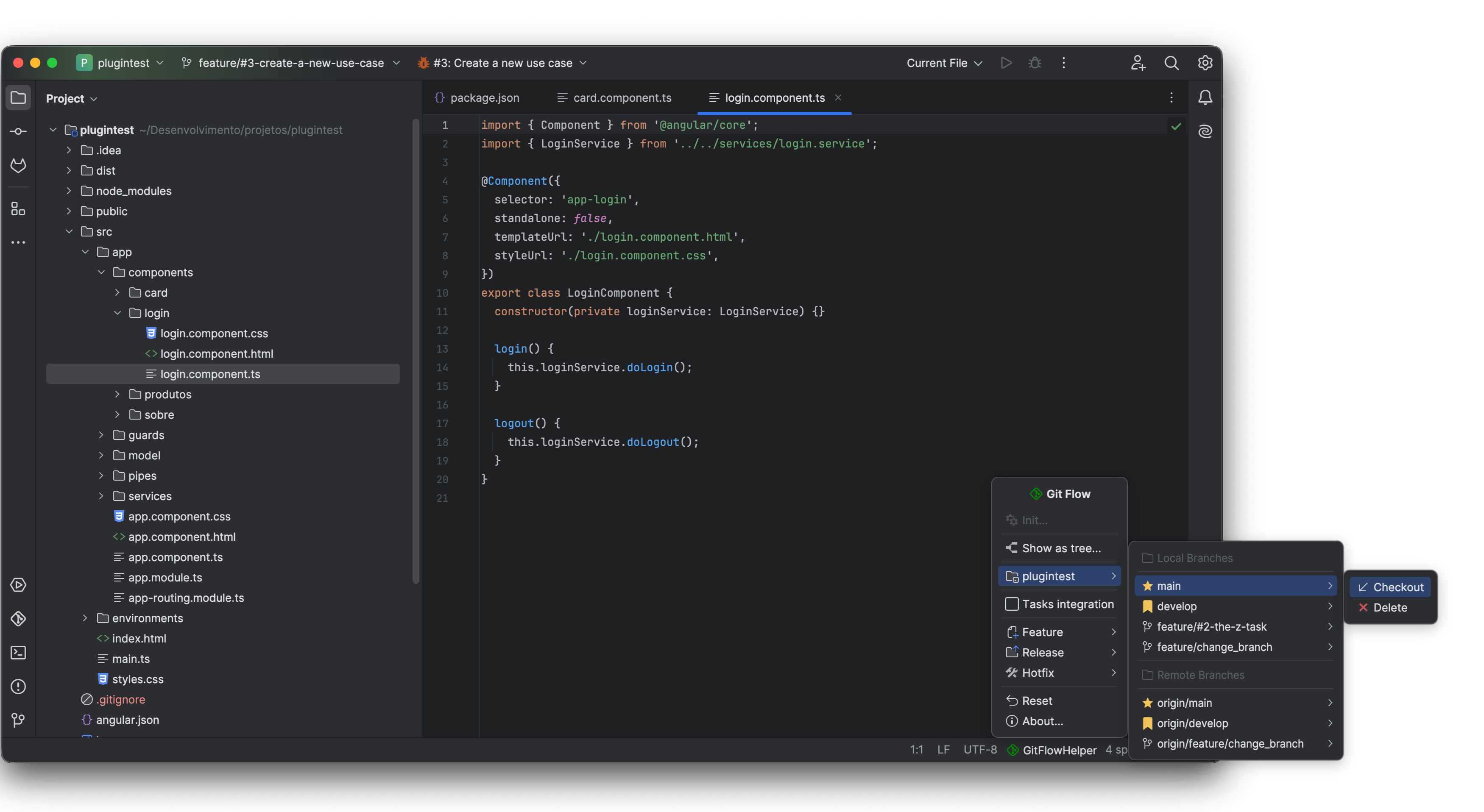This screenshot has height=812, width=1484.
Task: Collapse the login folder
Action: 117,313
